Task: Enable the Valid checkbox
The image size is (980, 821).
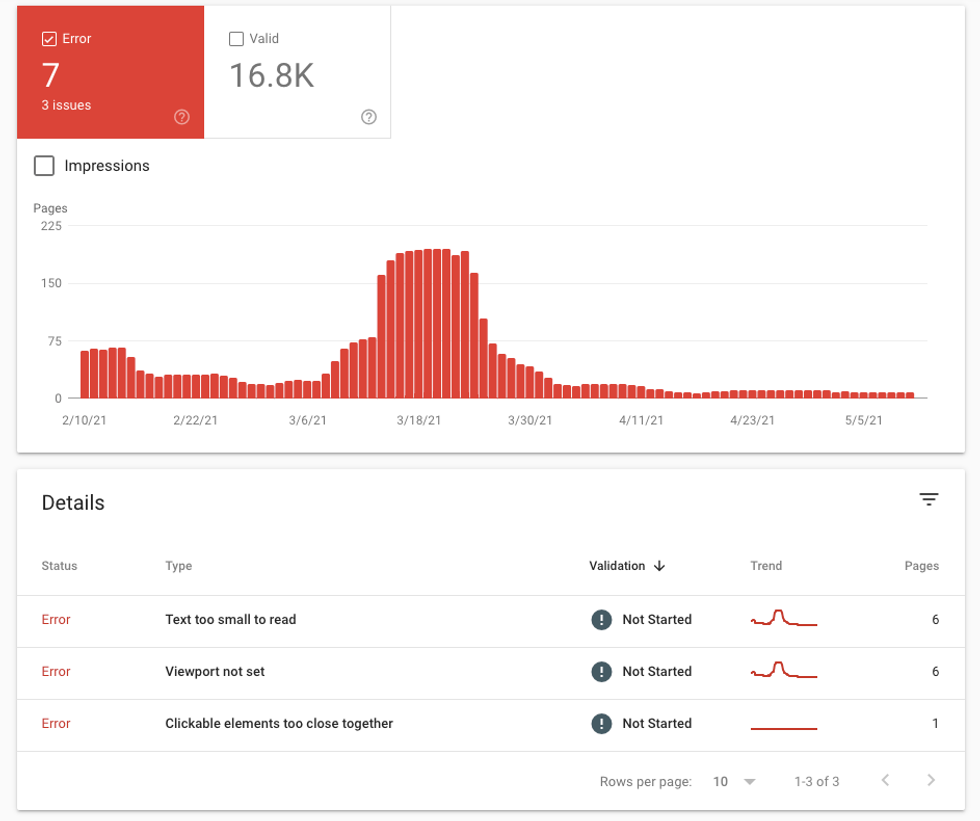Action: point(237,39)
